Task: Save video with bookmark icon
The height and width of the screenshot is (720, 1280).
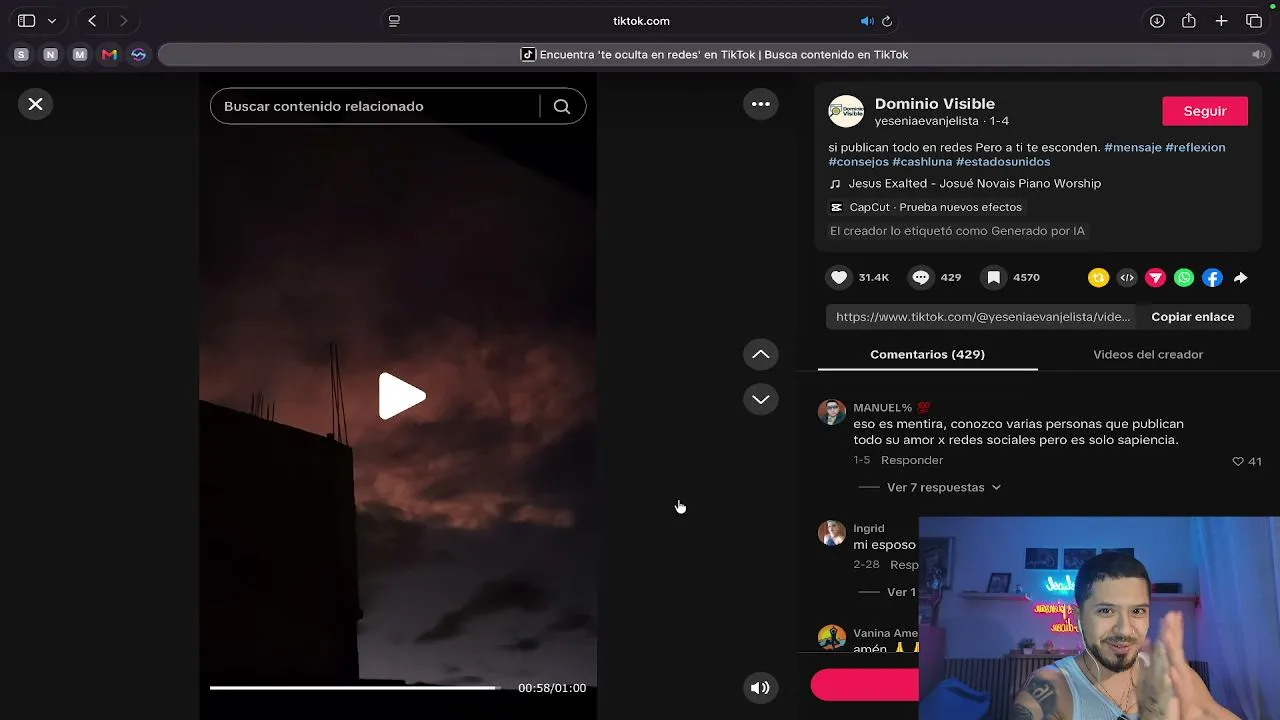Action: pyautogui.click(x=993, y=277)
